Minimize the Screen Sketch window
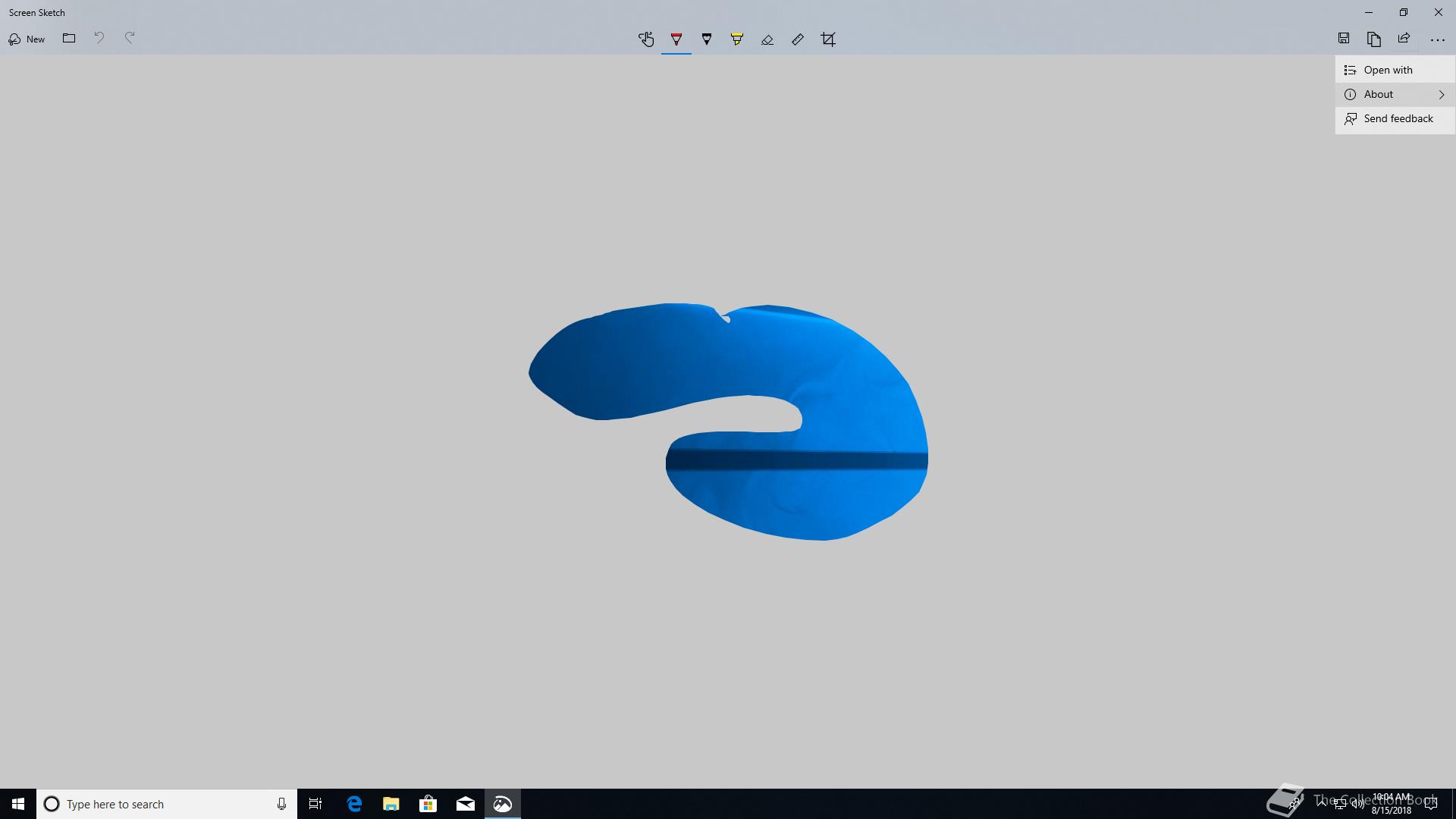 (1369, 12)
